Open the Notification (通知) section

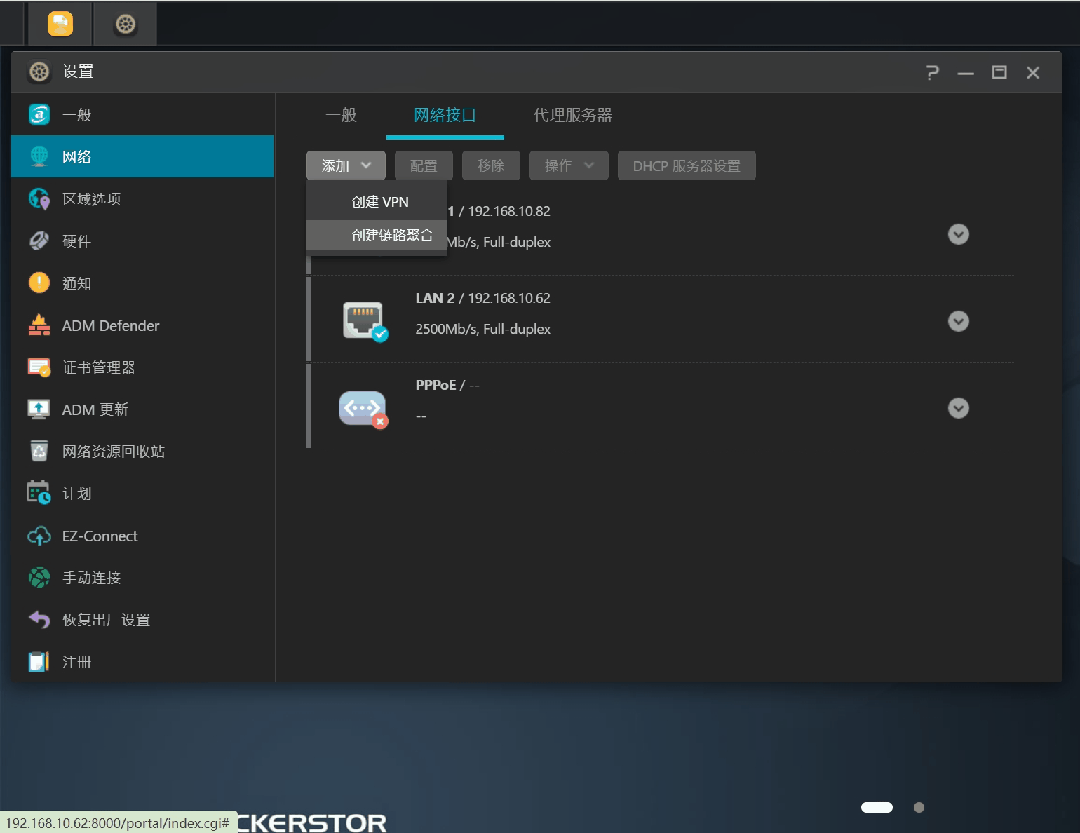coord(143,283)
